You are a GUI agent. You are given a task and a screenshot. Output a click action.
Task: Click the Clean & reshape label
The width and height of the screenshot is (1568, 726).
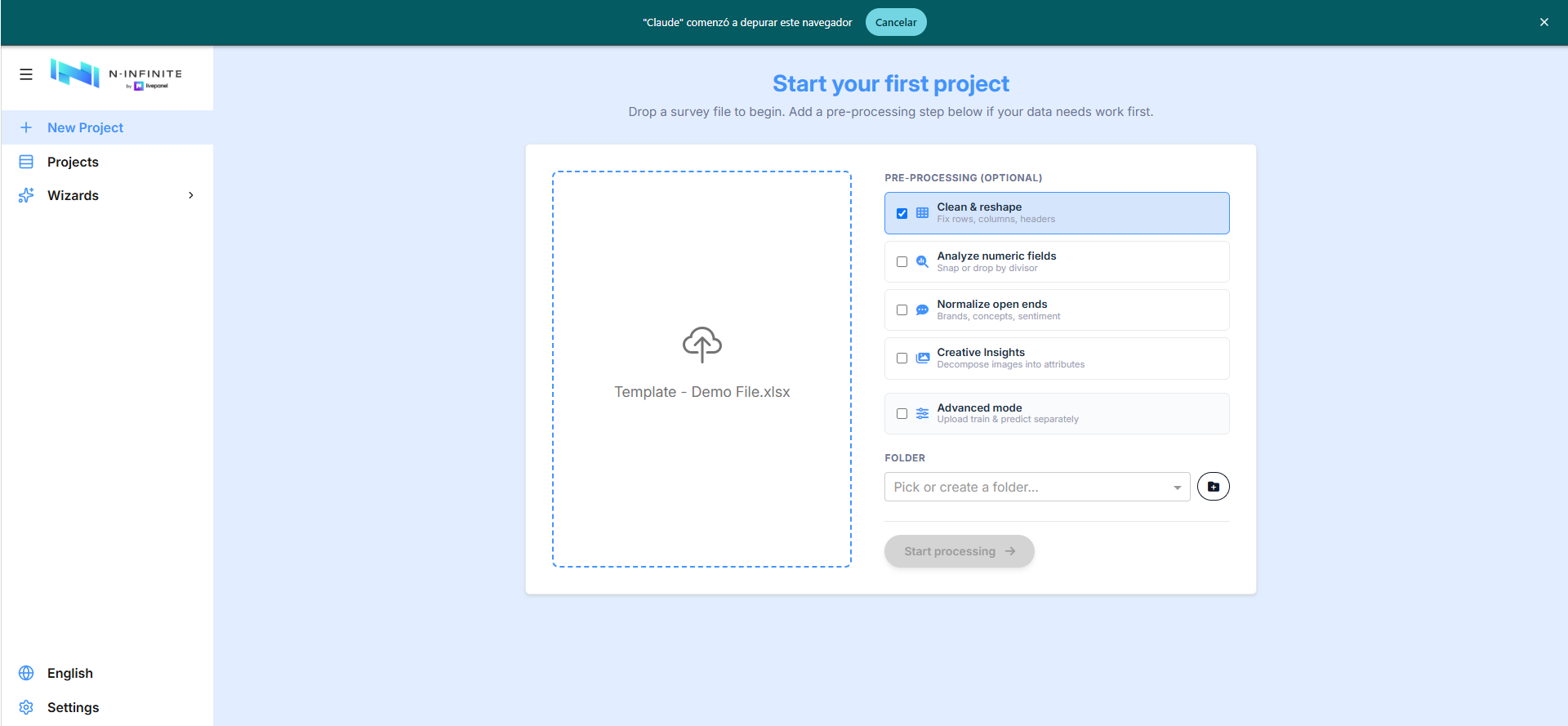(979, 207)
